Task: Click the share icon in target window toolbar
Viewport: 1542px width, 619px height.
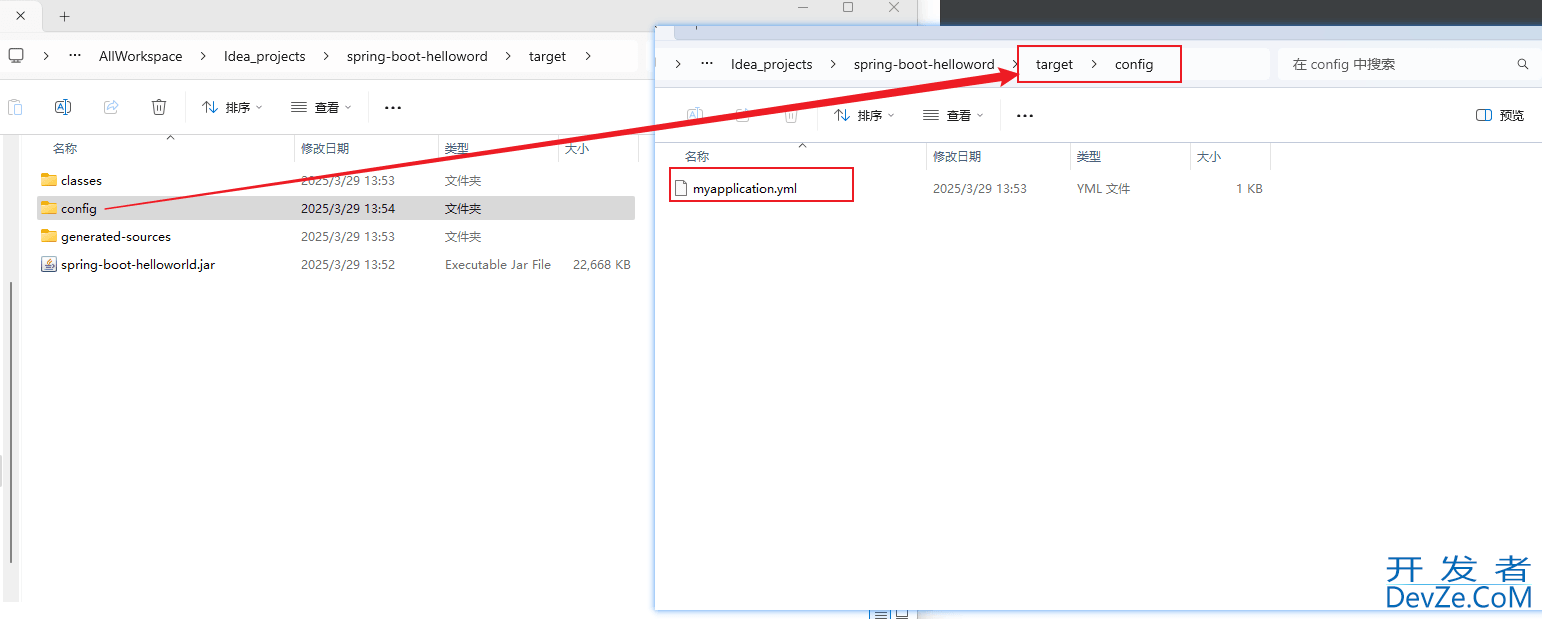Action: [x=111, y=107]
